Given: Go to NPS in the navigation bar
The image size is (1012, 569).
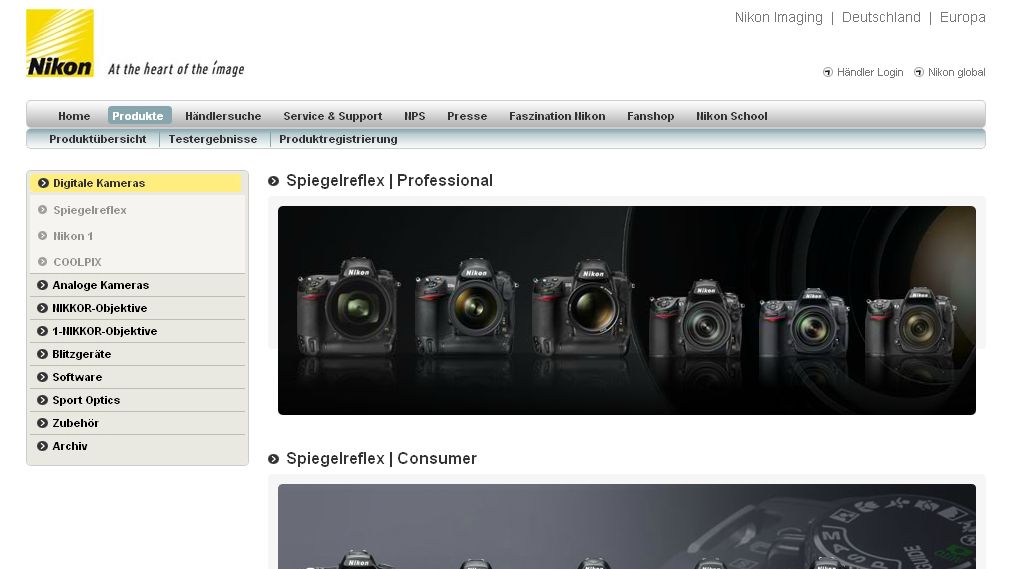Looking at the screenshot, I should tap(415, 116).
